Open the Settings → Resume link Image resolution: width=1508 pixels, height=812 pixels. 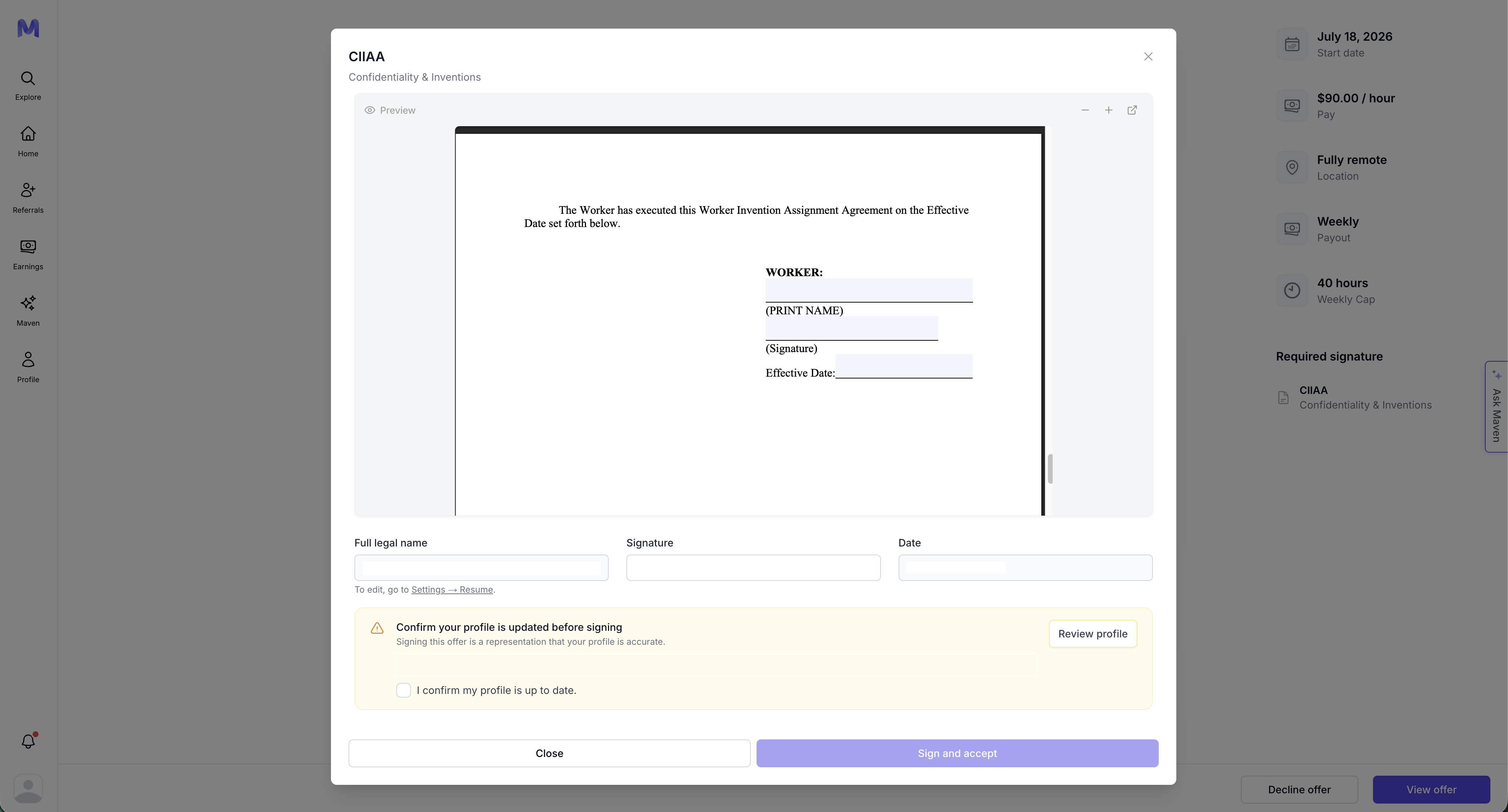pos(452,590)
